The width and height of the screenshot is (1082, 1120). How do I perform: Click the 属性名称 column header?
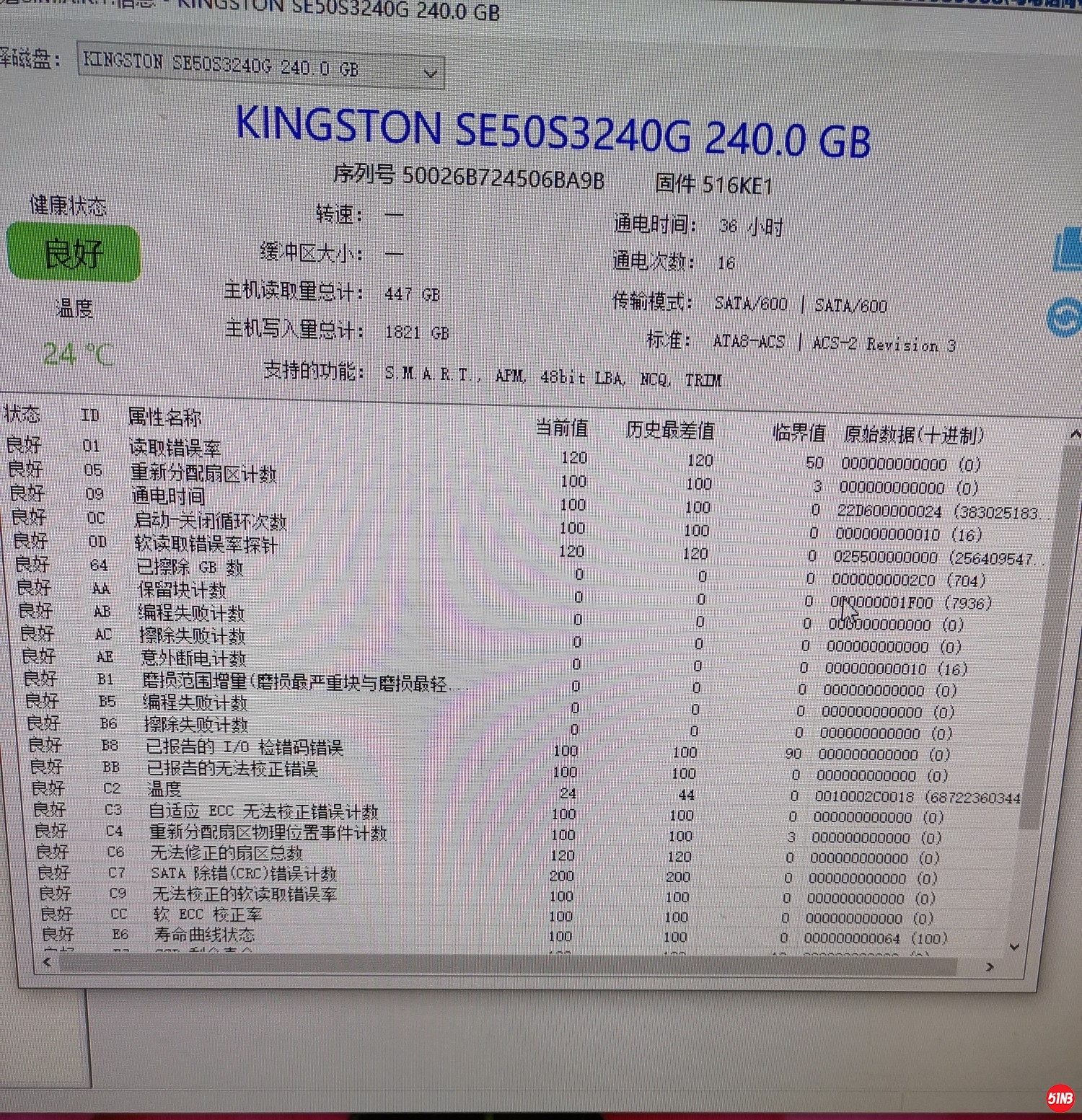[x=164, y=417]
